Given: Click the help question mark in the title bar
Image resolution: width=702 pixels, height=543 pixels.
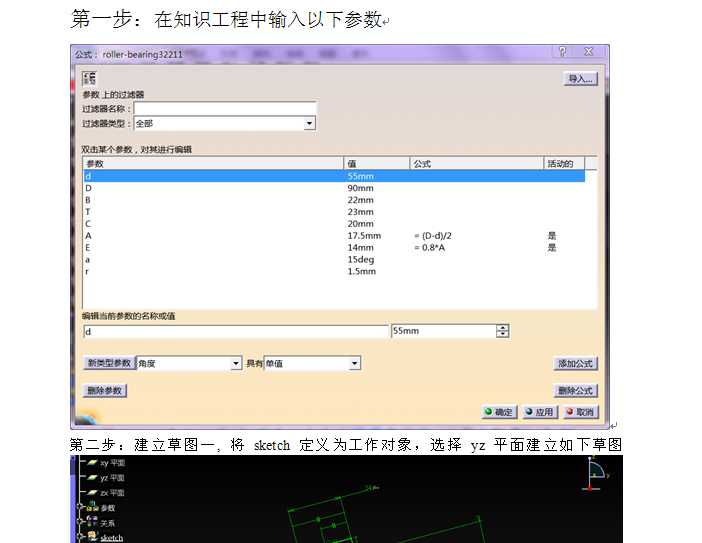Looking at the screenshot, I should click(563, 51).
